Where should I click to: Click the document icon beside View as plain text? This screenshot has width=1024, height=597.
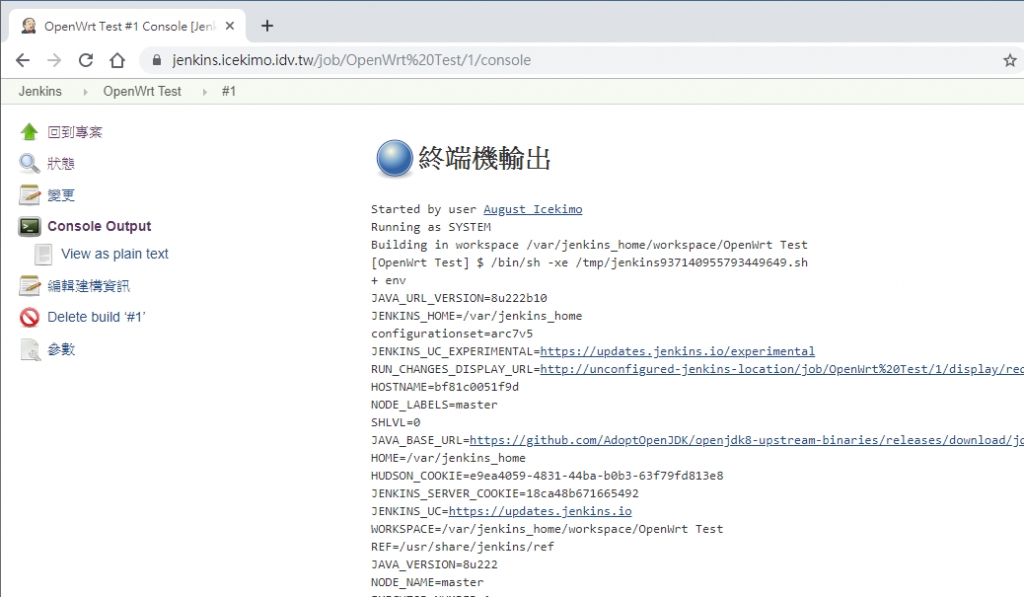click(x=44, y=254)
